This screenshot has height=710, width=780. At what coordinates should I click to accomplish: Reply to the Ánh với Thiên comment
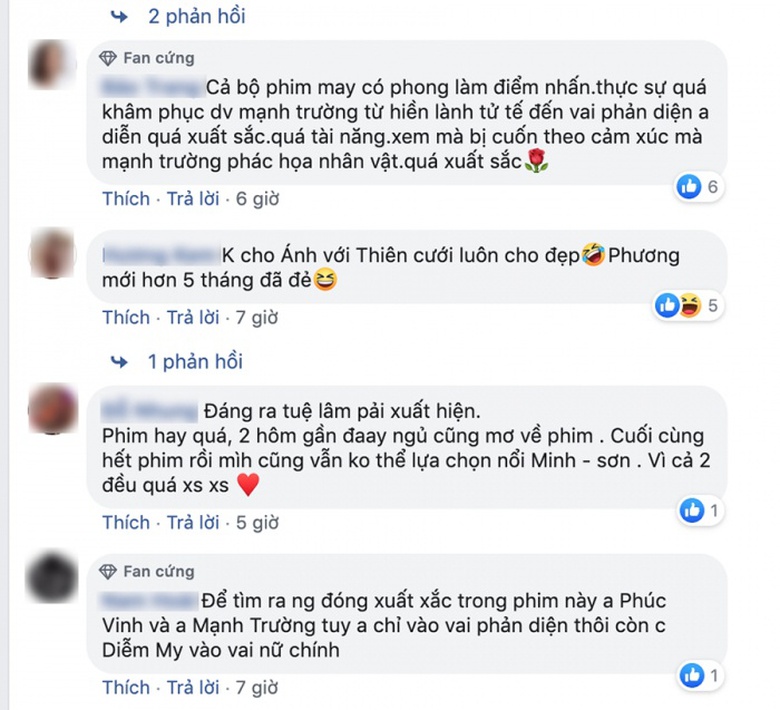[193, 317]
